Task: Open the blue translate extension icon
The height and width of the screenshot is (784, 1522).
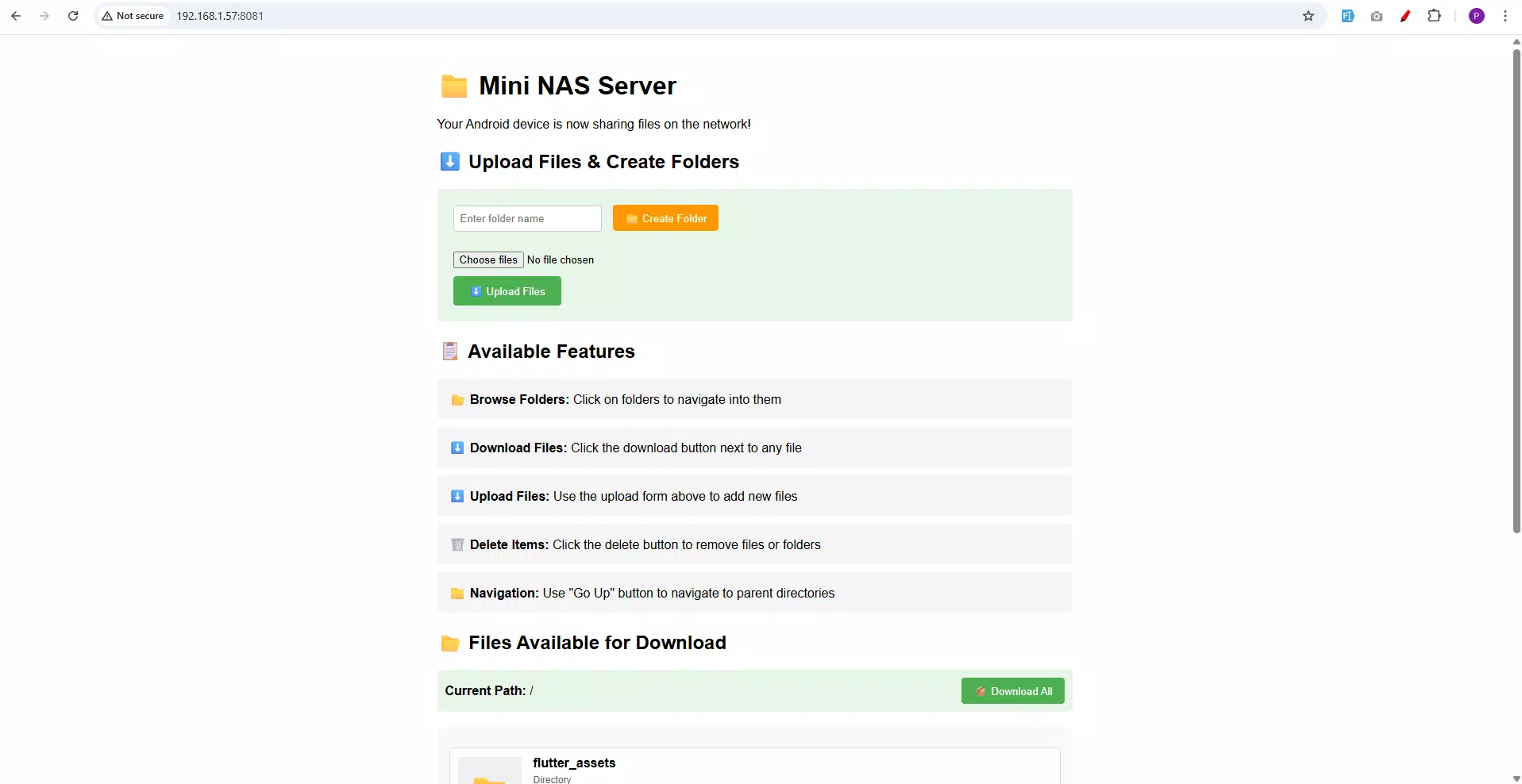Action: tap(1347, 16)
